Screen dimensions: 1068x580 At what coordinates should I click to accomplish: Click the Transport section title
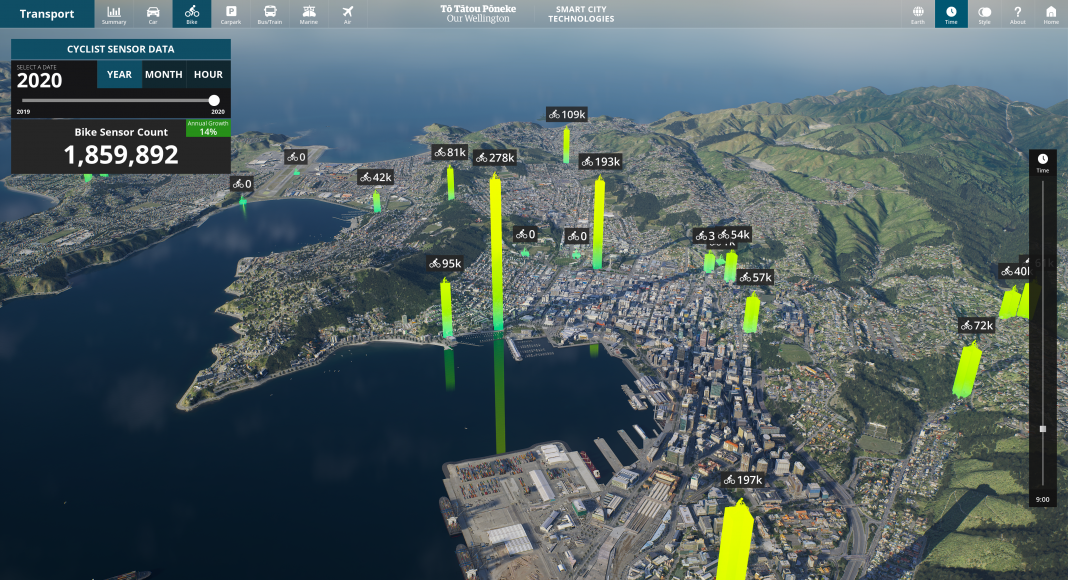point(47,14)
